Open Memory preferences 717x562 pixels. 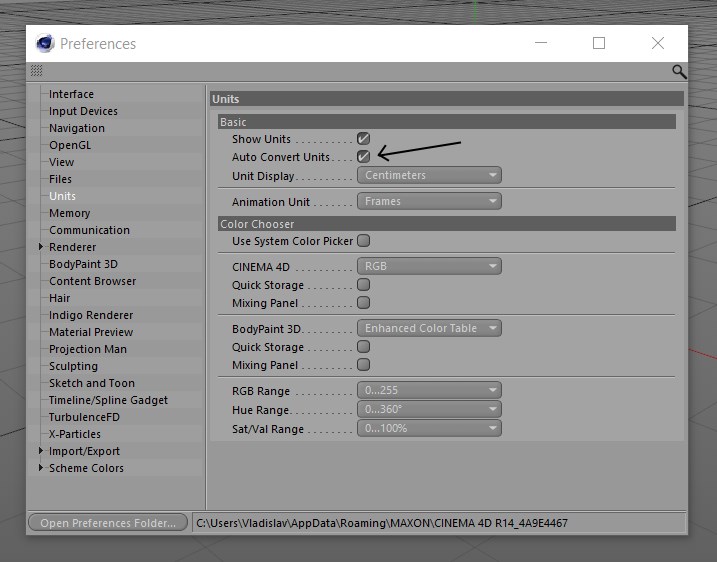[x=70, y=213]
